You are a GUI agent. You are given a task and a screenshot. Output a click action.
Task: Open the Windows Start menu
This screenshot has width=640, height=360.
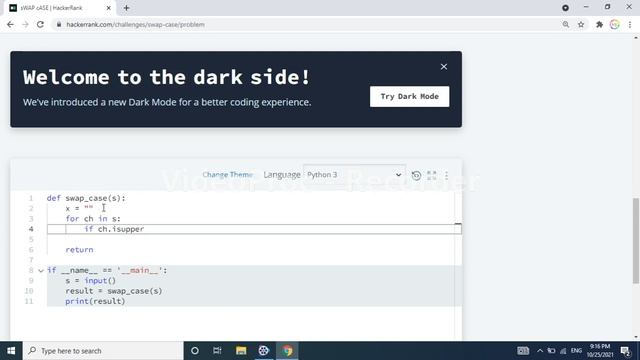(x=11, y=351)
